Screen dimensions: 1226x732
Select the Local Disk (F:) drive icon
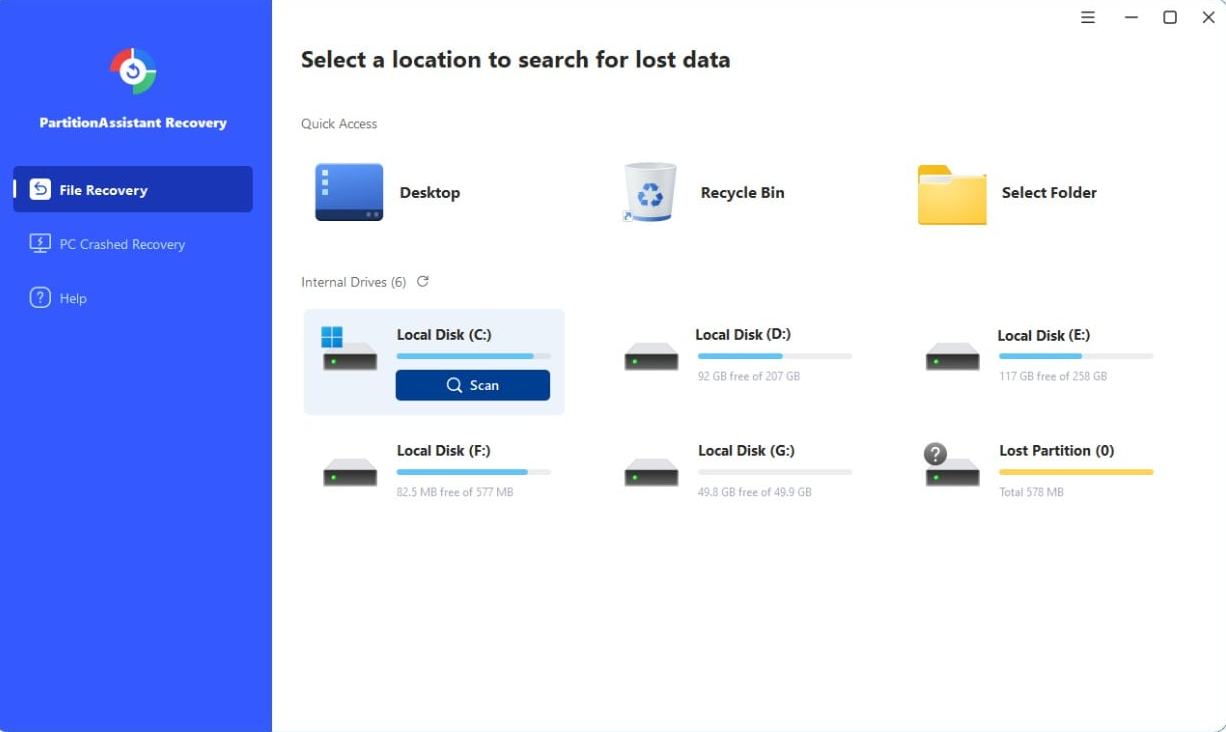pyautogui.click(x=348, y=471)
